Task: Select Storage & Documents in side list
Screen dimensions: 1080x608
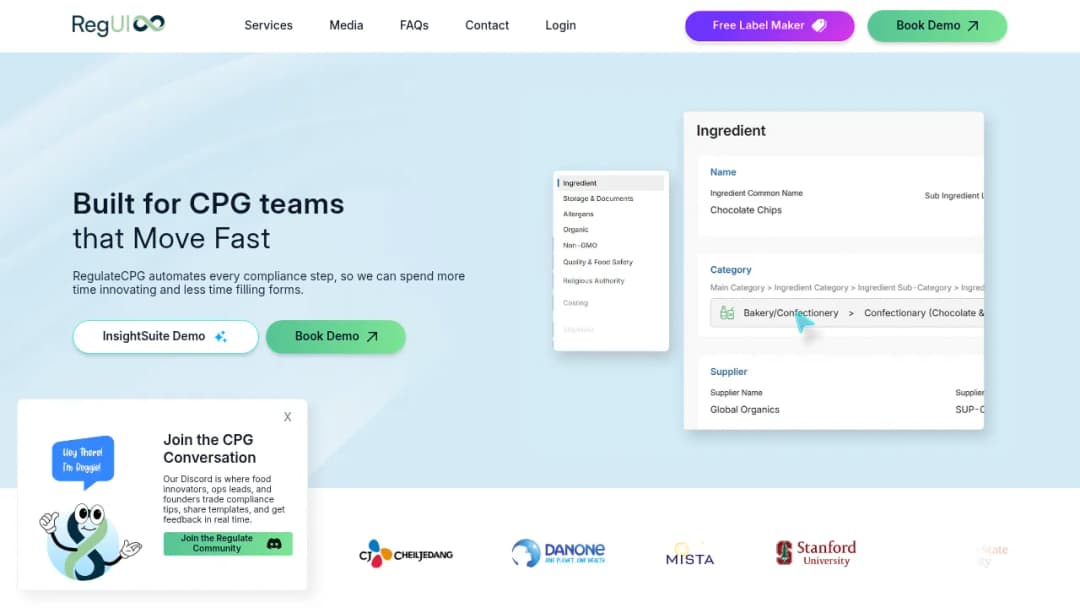Action: pyautogui.click(x=598, y=198)
